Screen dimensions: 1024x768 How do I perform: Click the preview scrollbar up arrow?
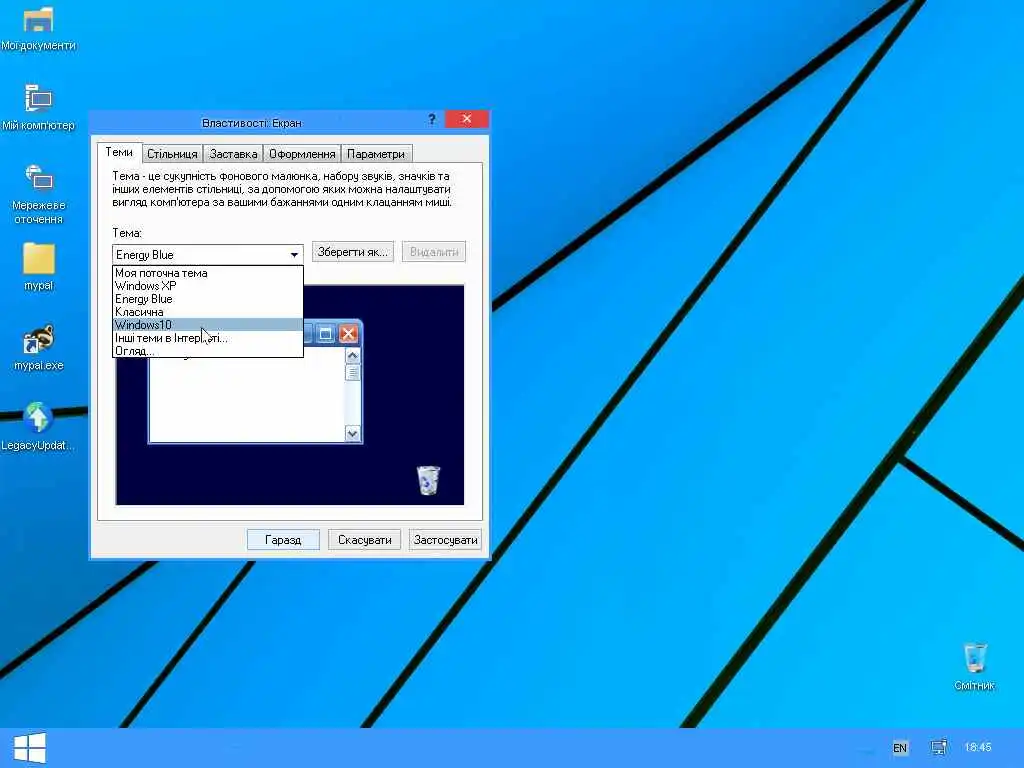tap(353, 356)
